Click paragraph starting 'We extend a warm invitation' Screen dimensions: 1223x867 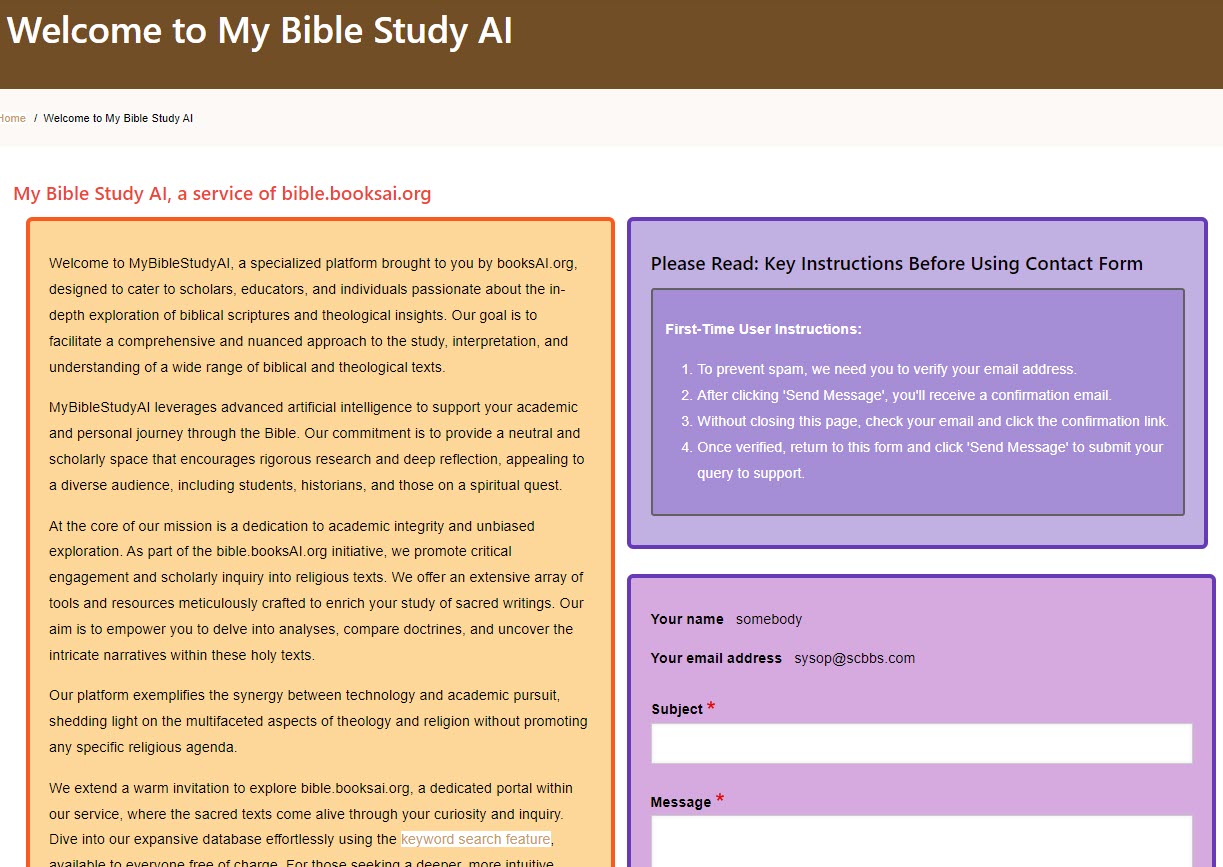pyautogui.click(x=312, y=824)
